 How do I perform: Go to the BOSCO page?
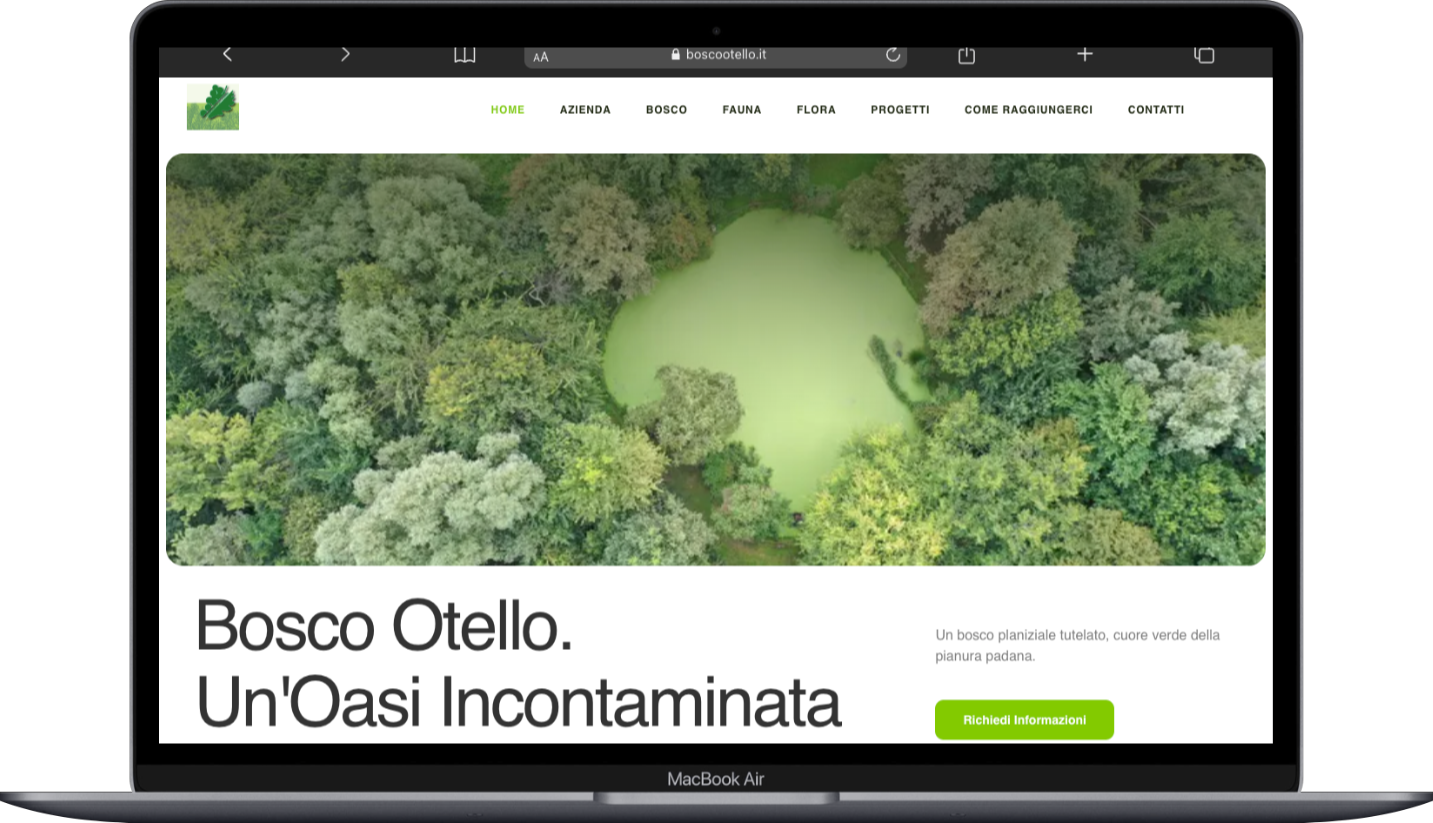pos(666,110)
